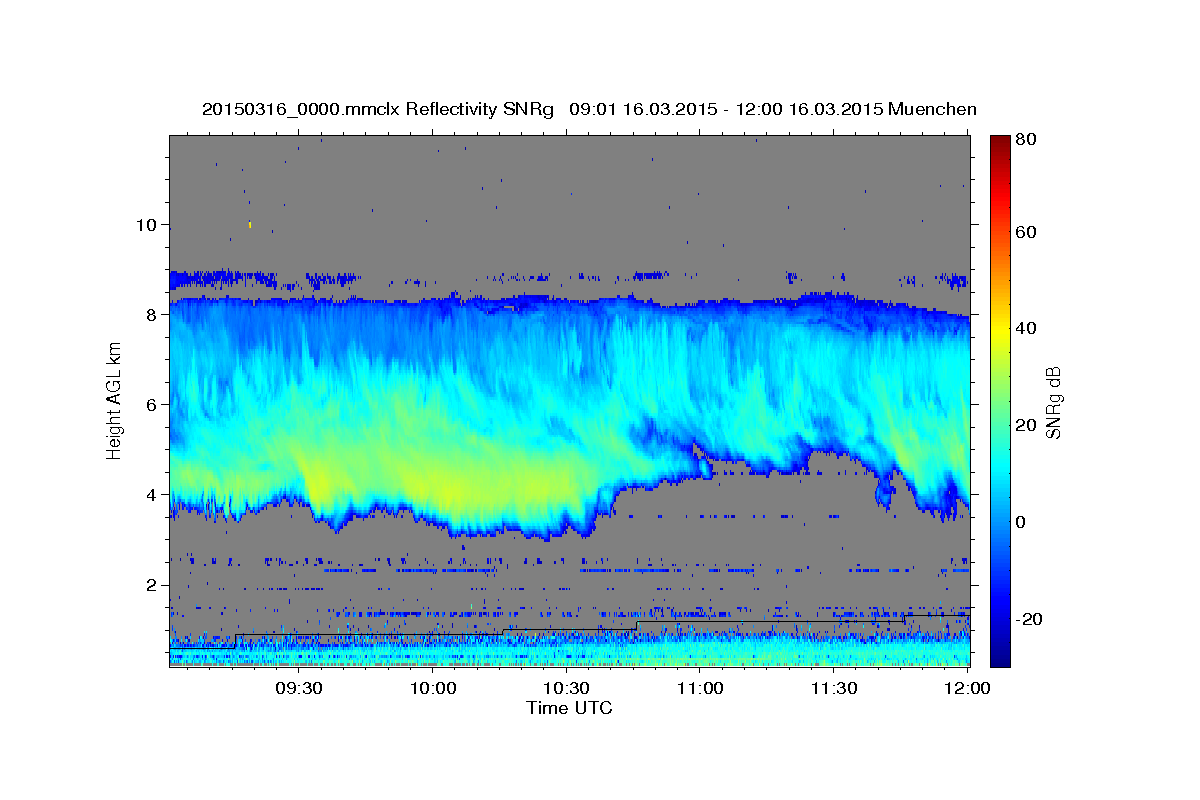Select the 09:30 time tick label
This screenshot has width=1200, height=800.
point(300,688)
